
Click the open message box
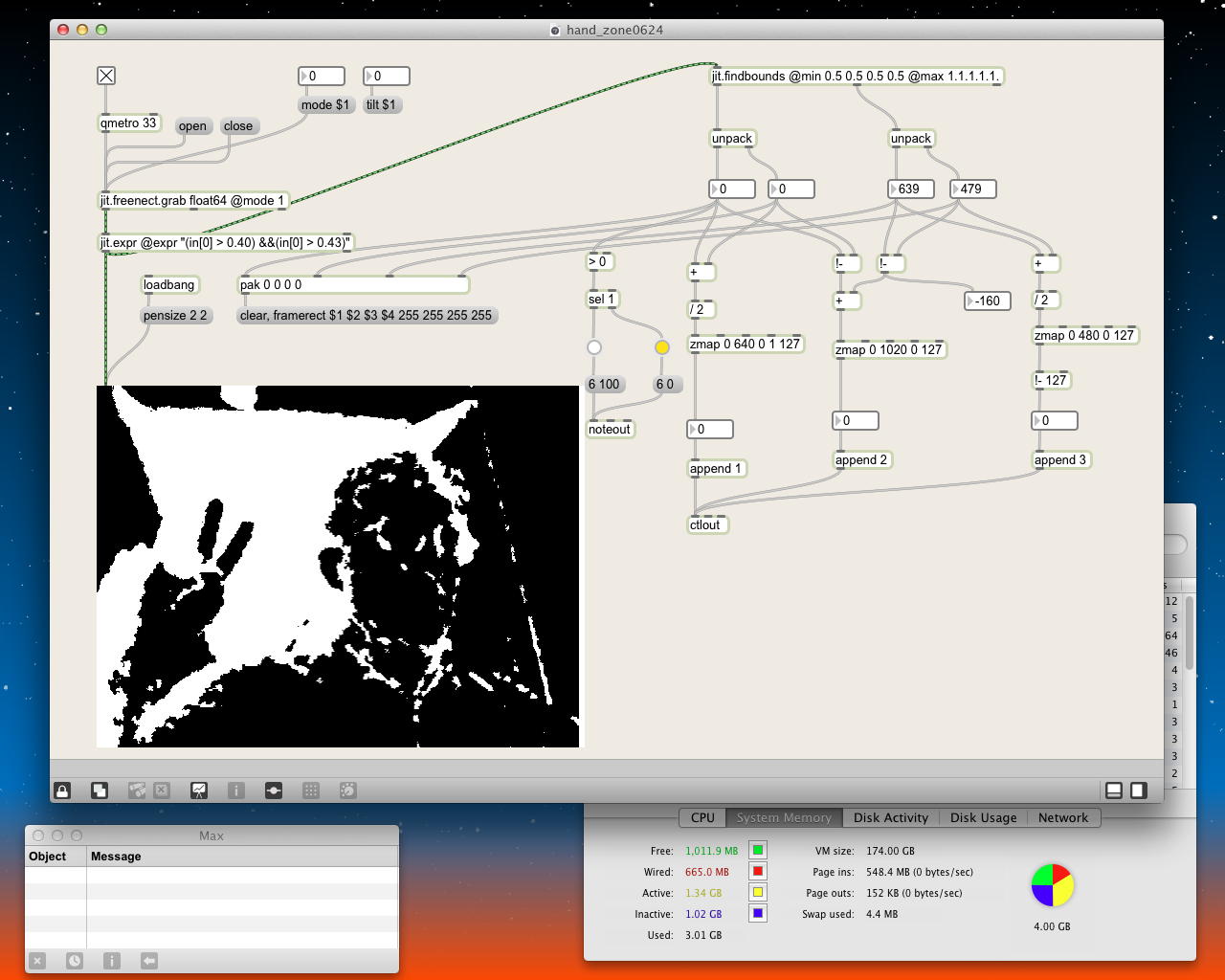pos(192,126)
